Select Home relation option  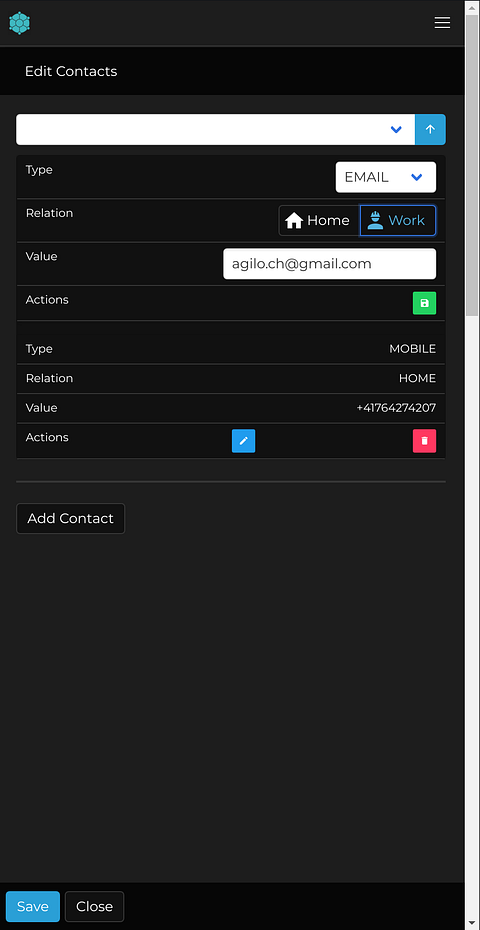(319, 221)
